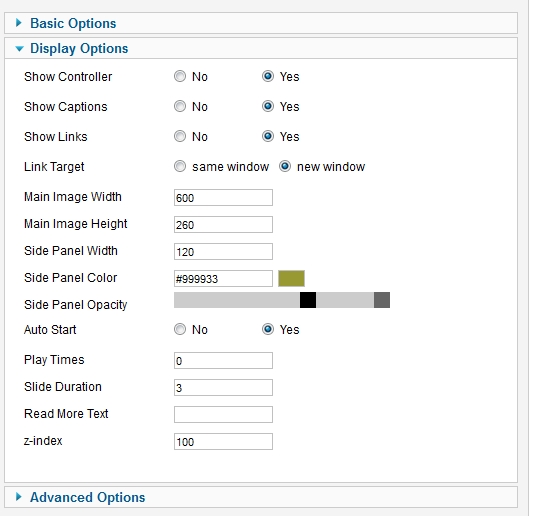Select same window link target
Viewport: 534px width, 516px height.
pyautogui.click(x=180, y=166)
